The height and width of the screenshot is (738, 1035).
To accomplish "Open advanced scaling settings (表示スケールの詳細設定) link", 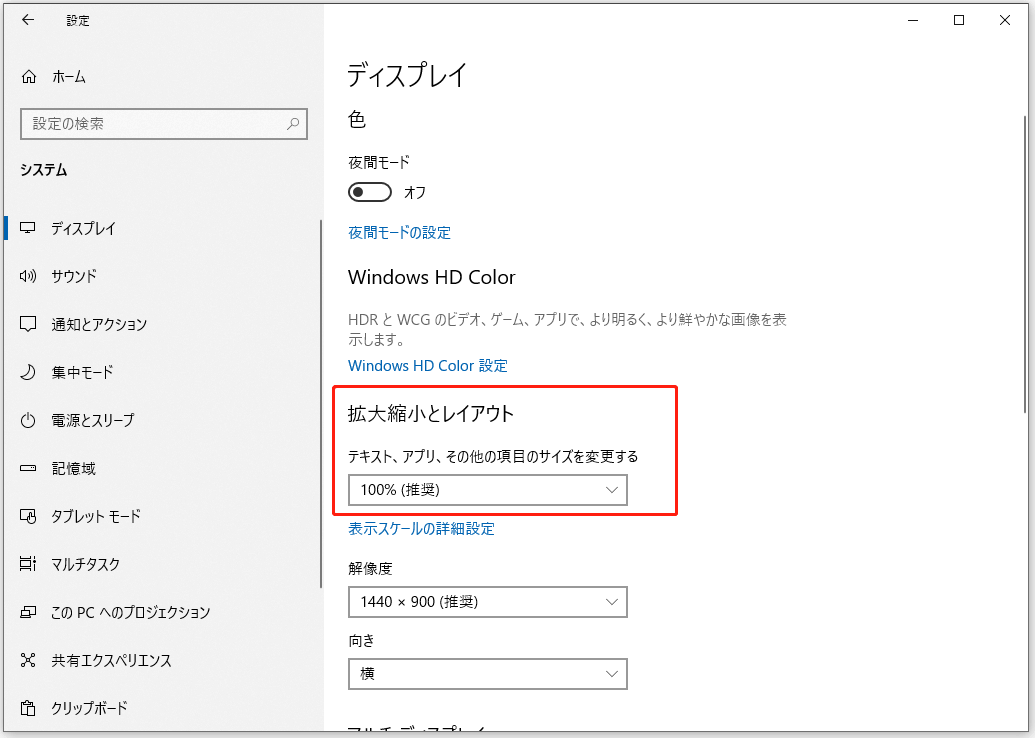I will pyautogui.click(x=421, y=529).
